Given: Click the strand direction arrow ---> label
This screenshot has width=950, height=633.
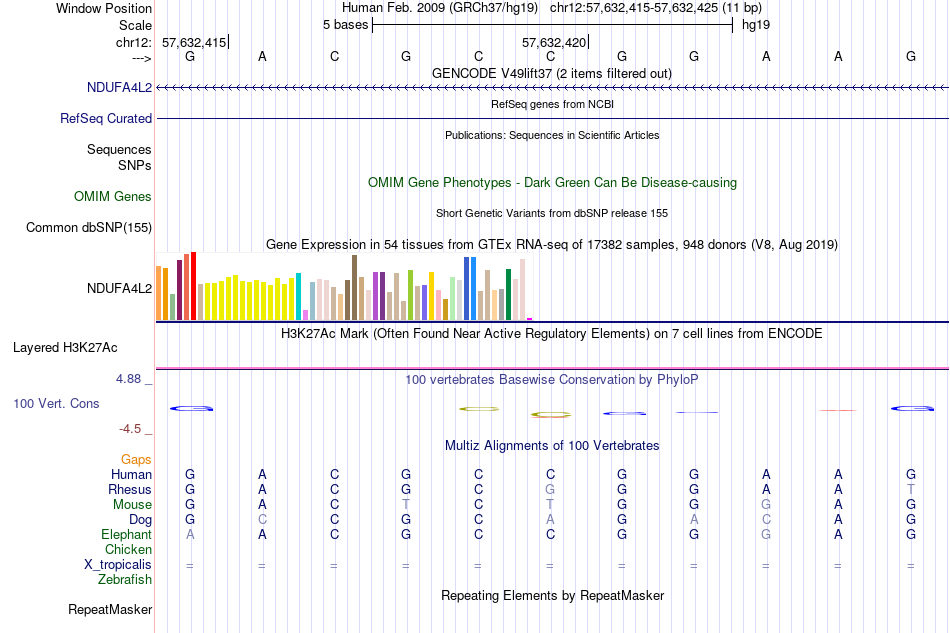Looking at the screenshot, I should point(141,58).
